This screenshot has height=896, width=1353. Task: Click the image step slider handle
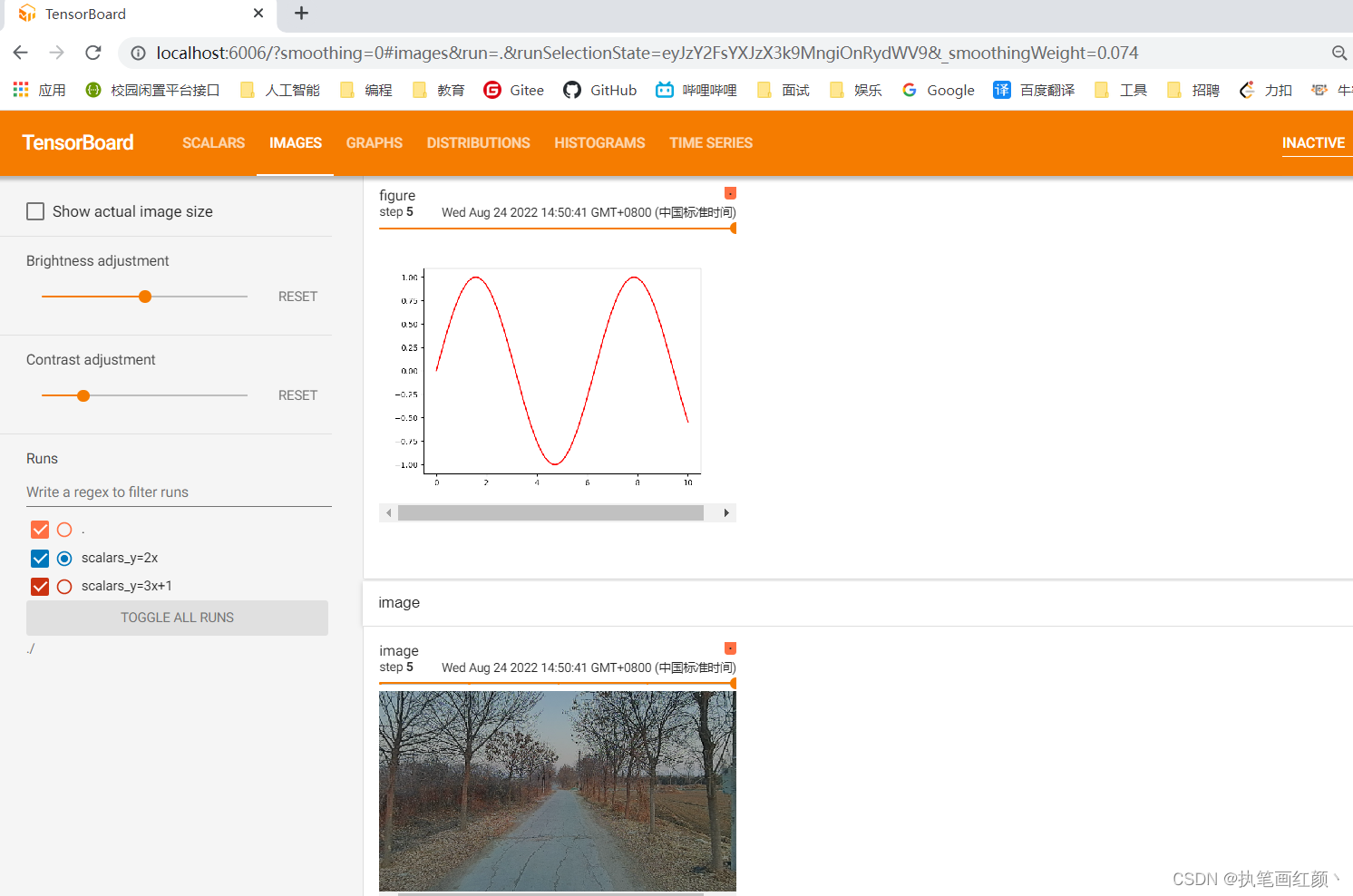click(x=733, y=684)
